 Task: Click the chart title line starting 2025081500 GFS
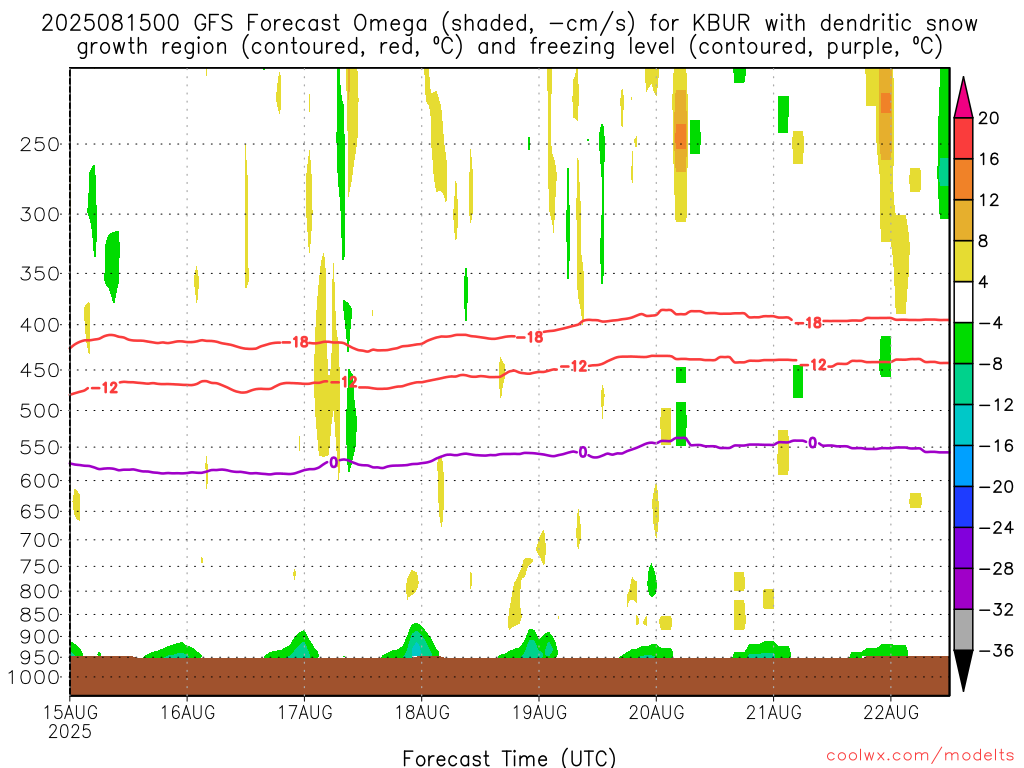pos(509,24)
